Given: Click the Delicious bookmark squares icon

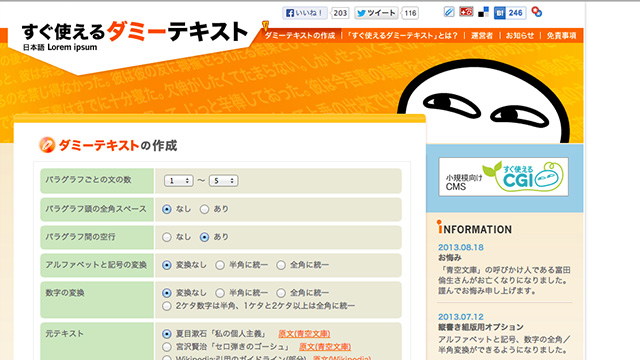Looking at the screenshot, I should [483, 12].
